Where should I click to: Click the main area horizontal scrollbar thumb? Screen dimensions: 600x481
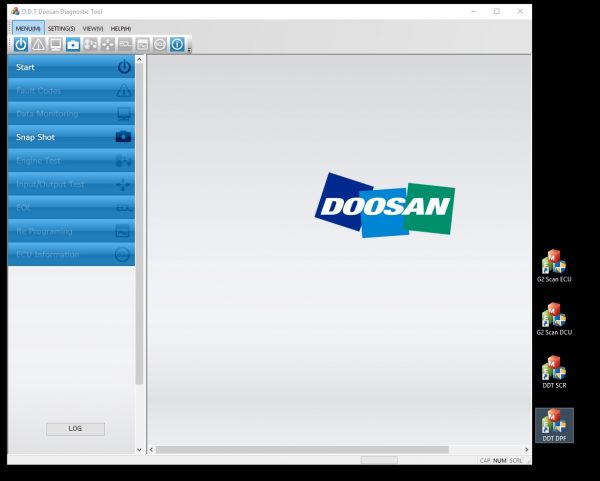coord(302,450)
